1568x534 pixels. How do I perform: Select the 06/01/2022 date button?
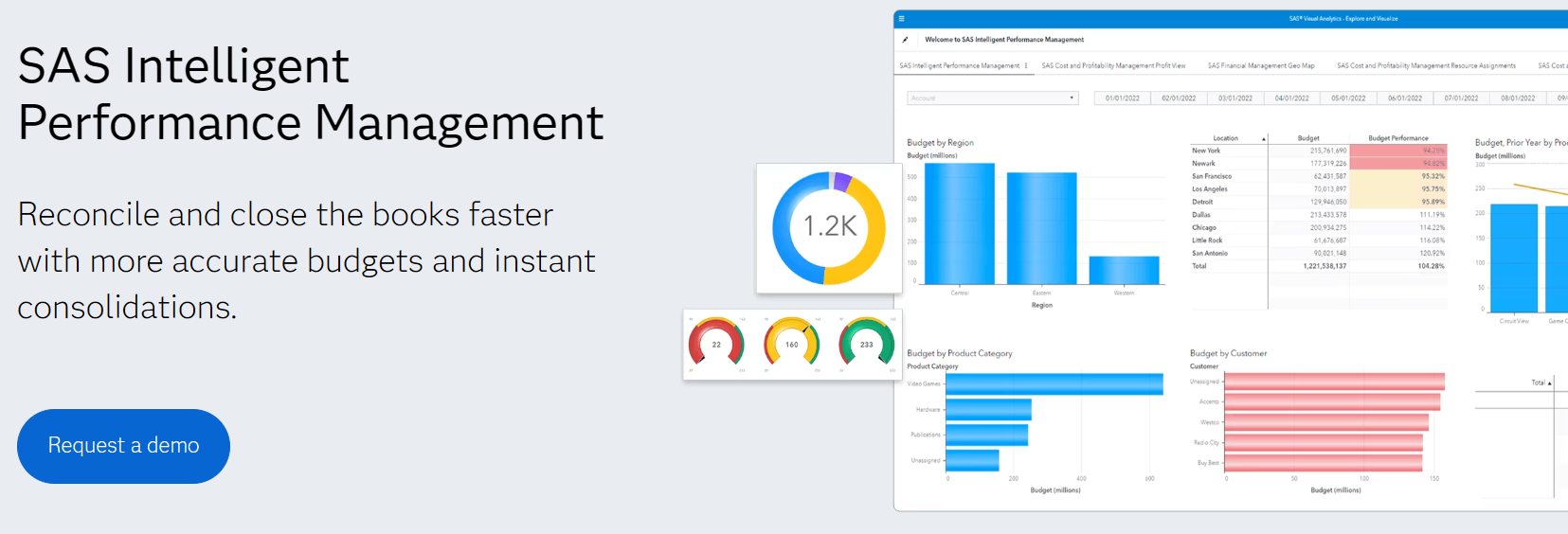[1405, 98]
